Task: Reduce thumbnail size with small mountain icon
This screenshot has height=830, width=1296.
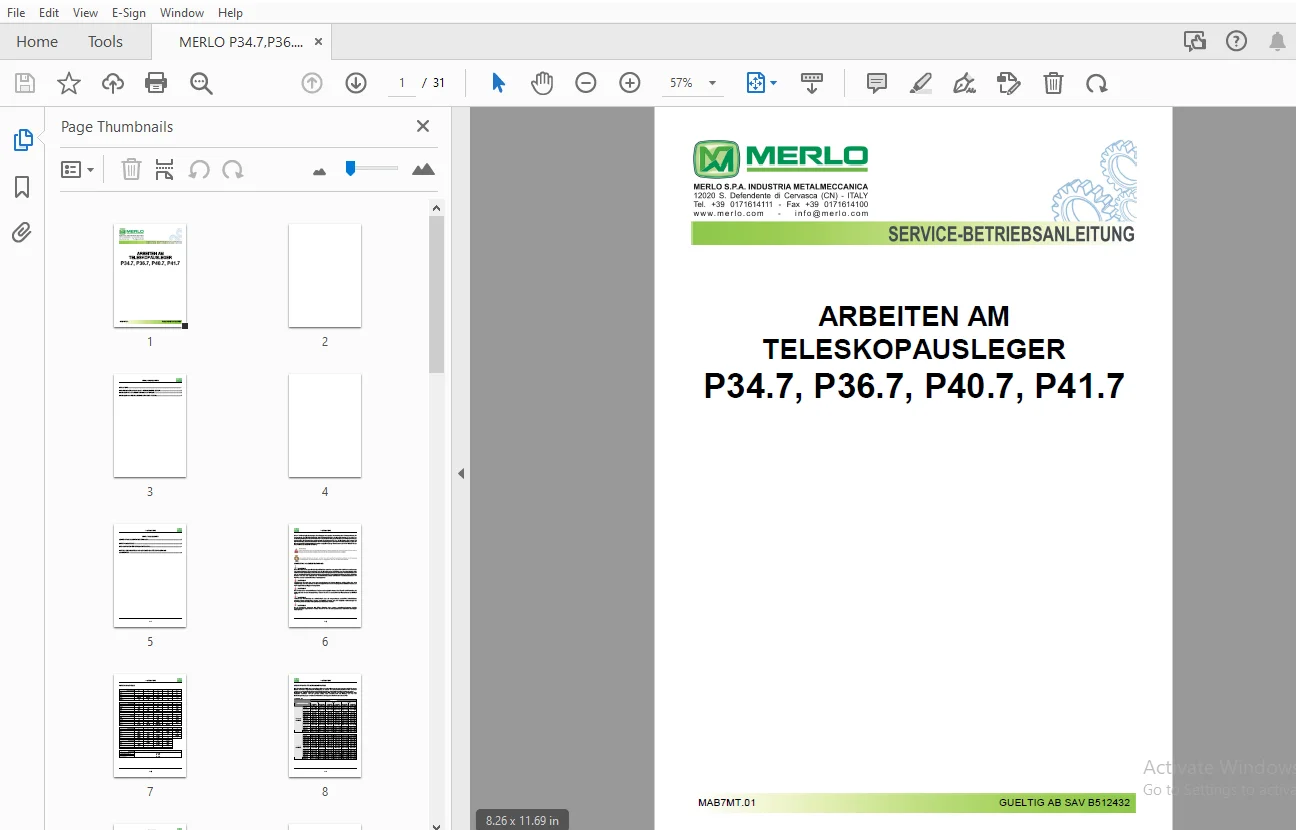Action: [x=320, y=171]
